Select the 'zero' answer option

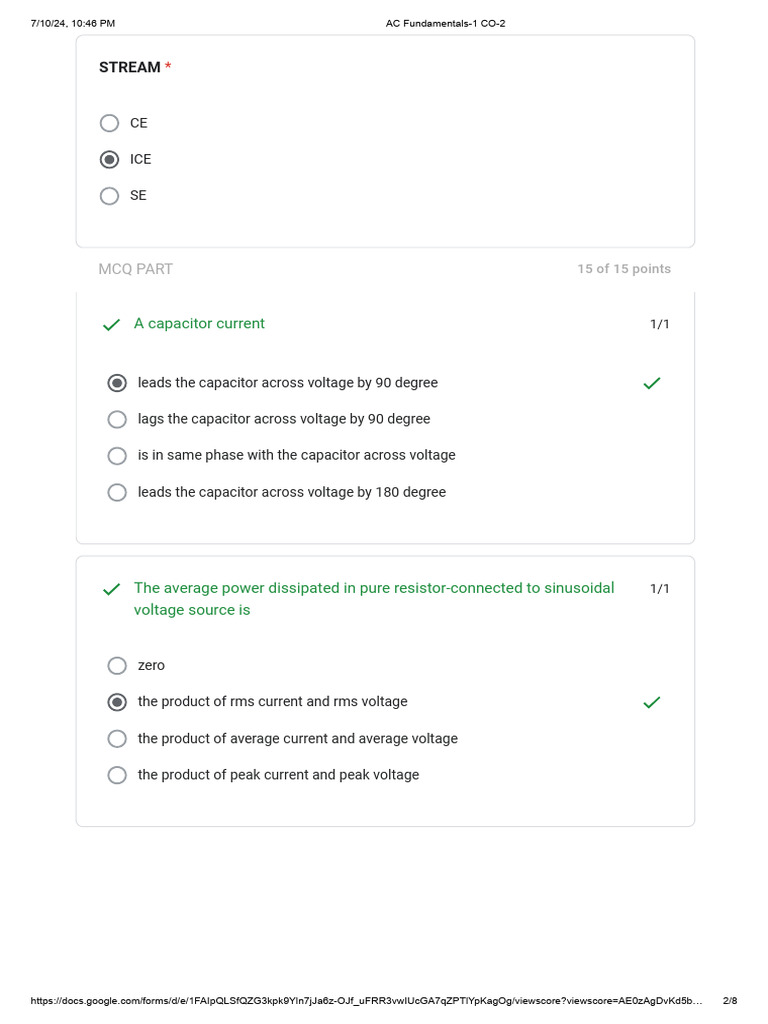point(117,665)
